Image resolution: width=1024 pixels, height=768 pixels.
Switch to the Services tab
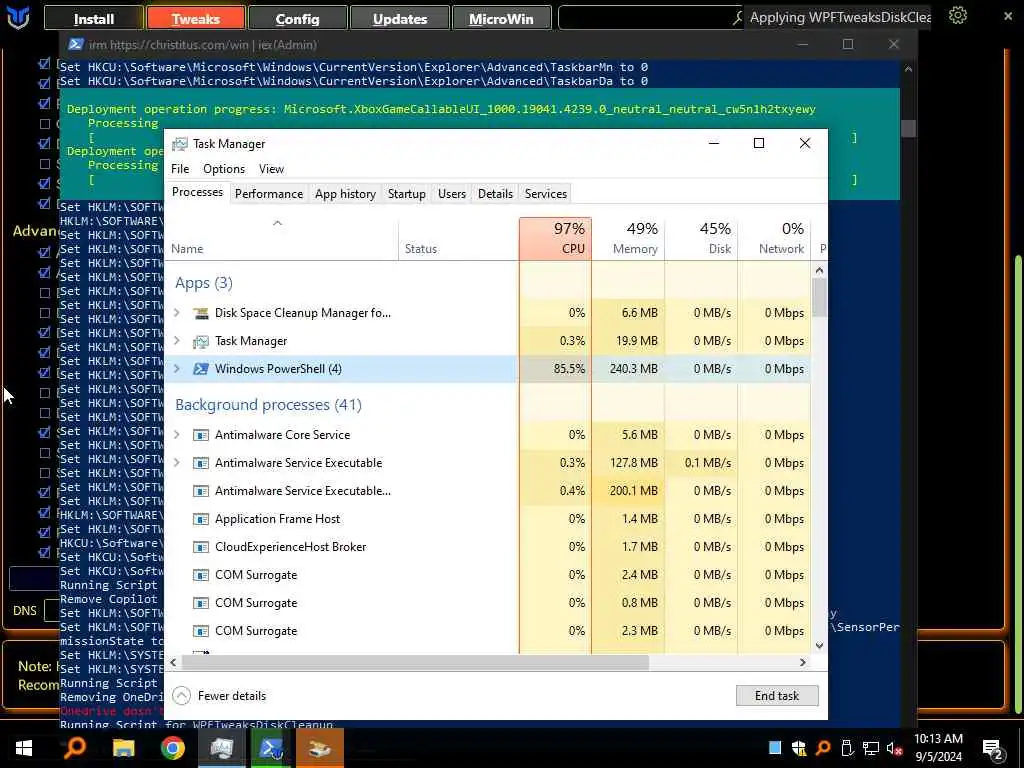(x=545, y=194)
